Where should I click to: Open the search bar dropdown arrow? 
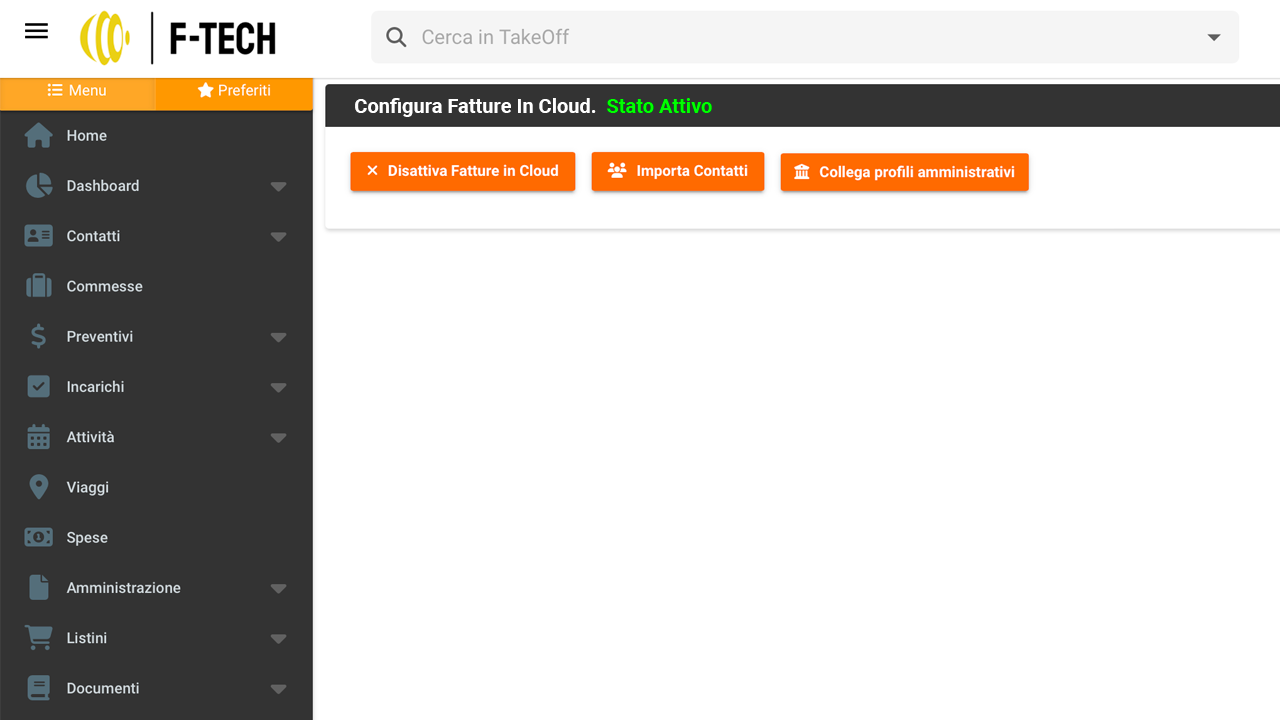(1214, 37)
